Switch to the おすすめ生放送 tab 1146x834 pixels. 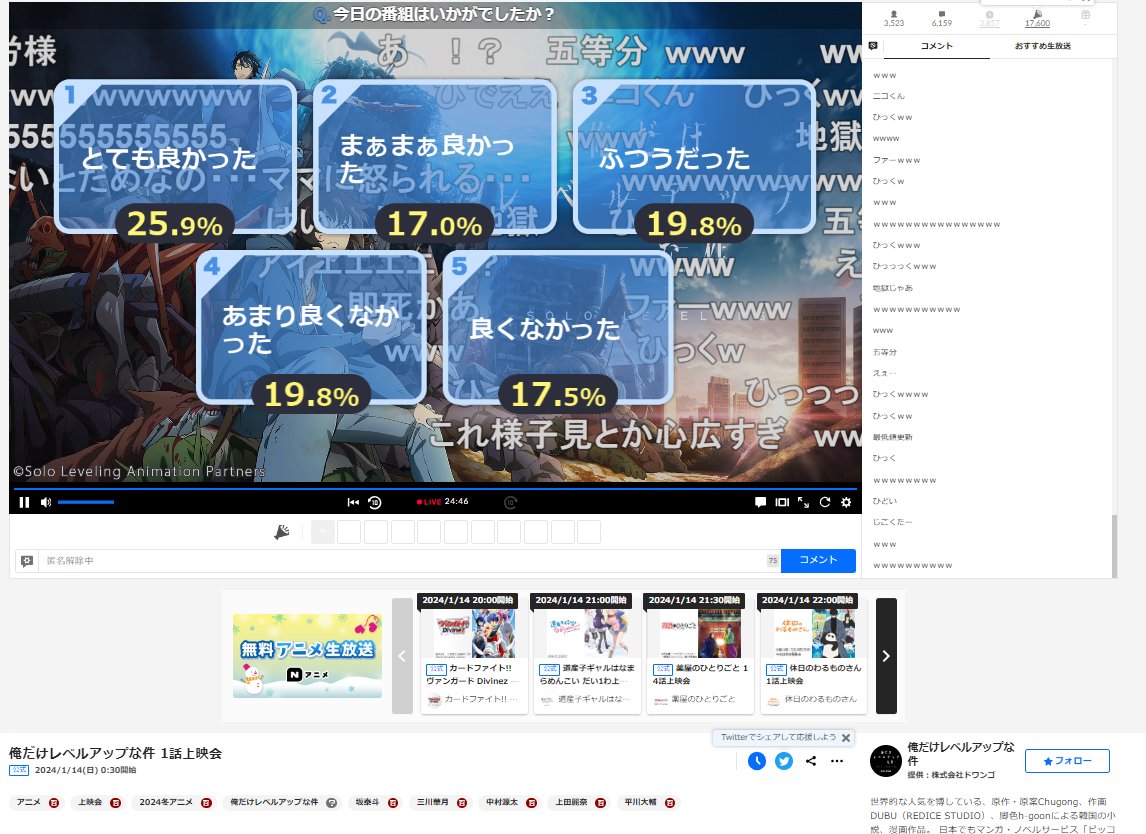click(x=1042, y=46)
